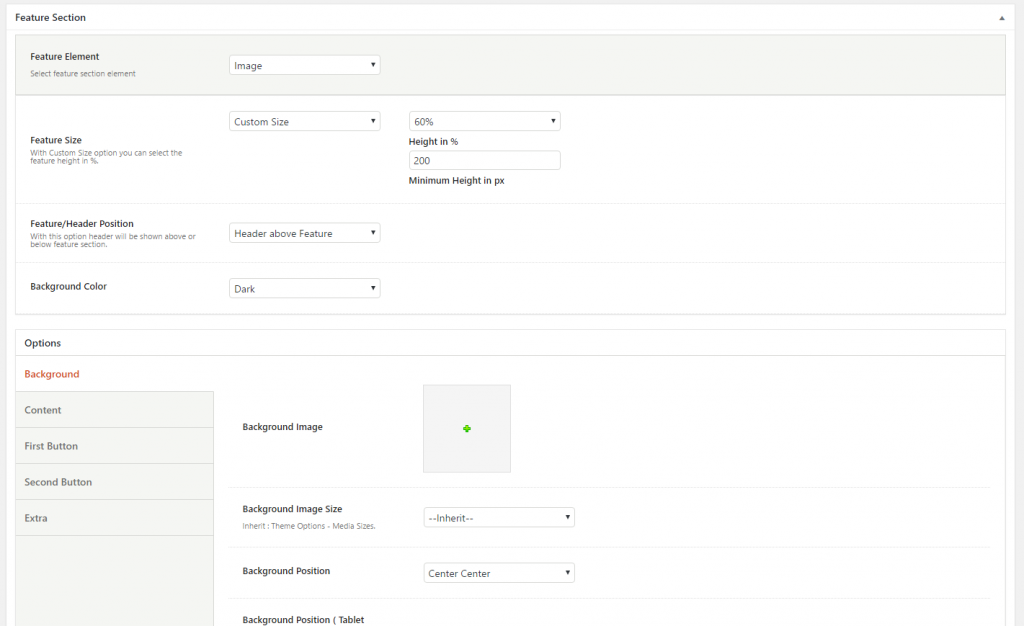Open the Background Image Size Inherit dropdown
1024x626 pixels.
coord(499,518)
